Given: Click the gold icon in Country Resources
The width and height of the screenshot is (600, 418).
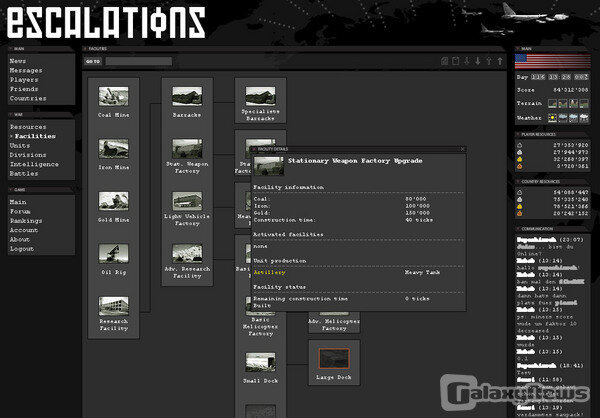Looking at the screenshot, I should (519, 206).
